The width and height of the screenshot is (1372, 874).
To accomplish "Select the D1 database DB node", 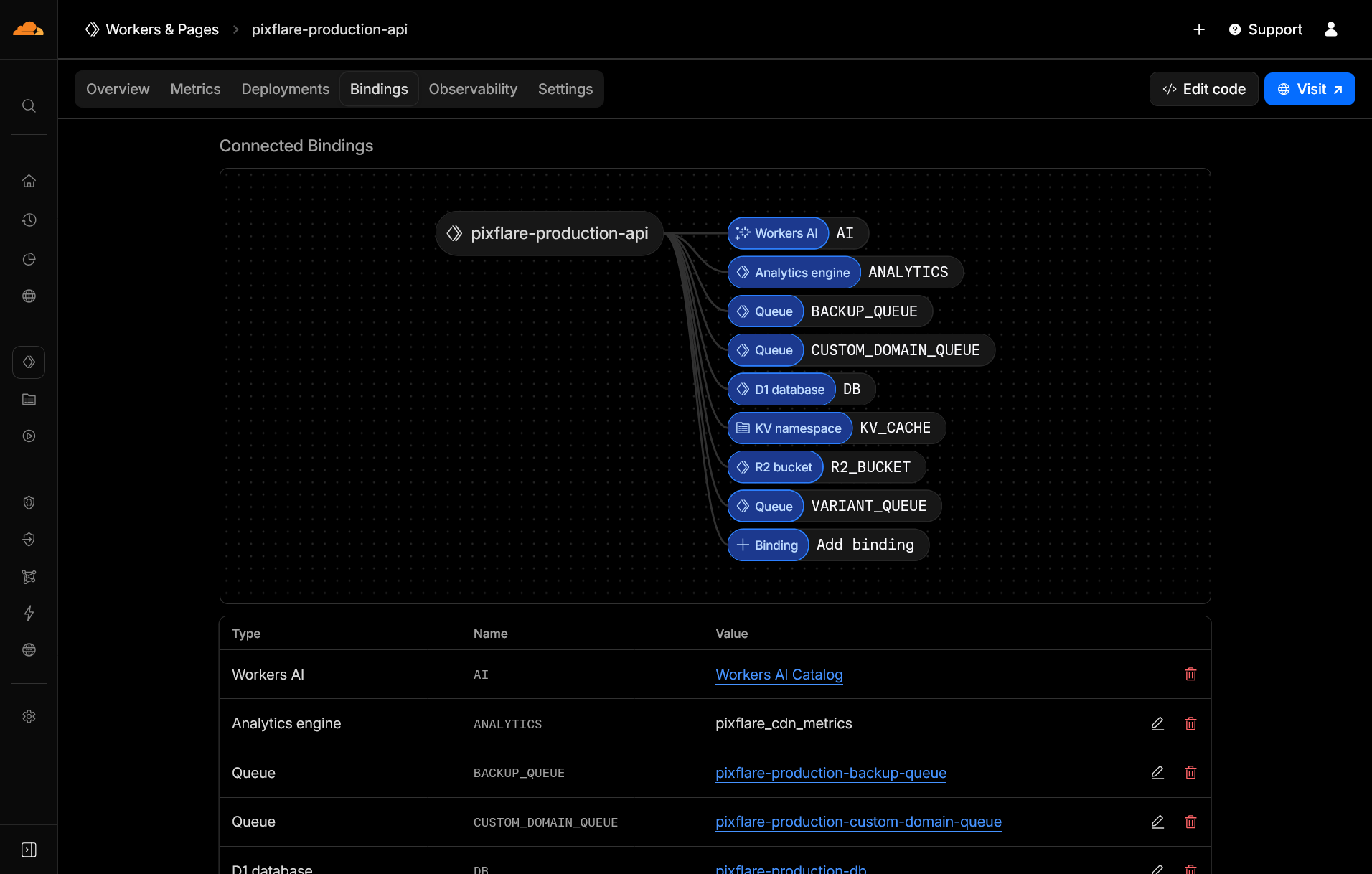I will click(781, 389).
